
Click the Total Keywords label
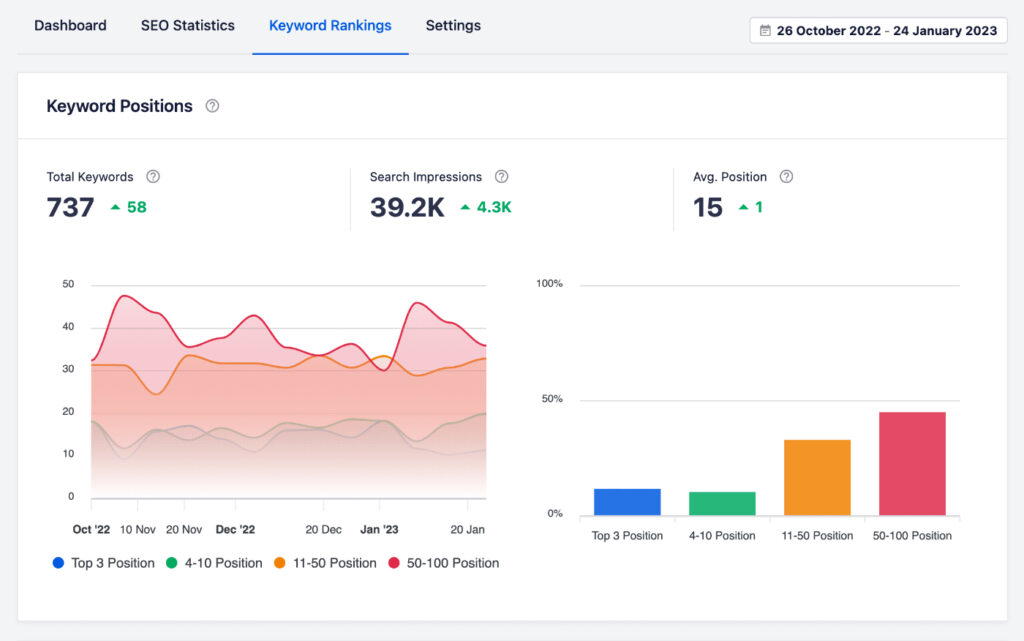pos(89,177)
